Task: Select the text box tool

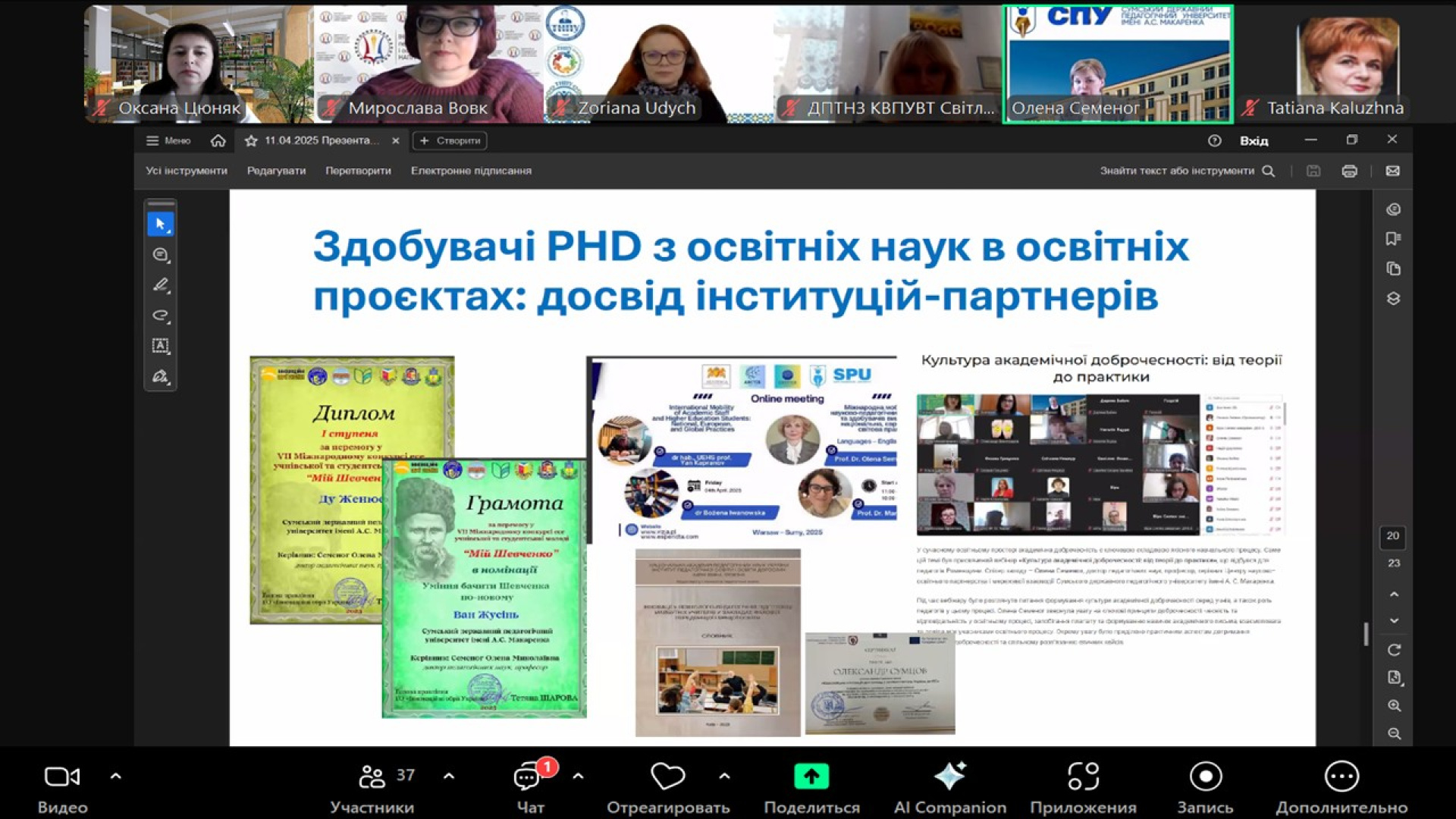Action: pyautogui.click(x=160, y=346)
